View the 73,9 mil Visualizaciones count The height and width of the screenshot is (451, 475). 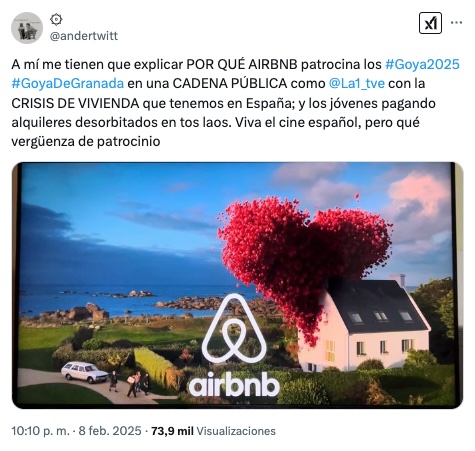213,431
